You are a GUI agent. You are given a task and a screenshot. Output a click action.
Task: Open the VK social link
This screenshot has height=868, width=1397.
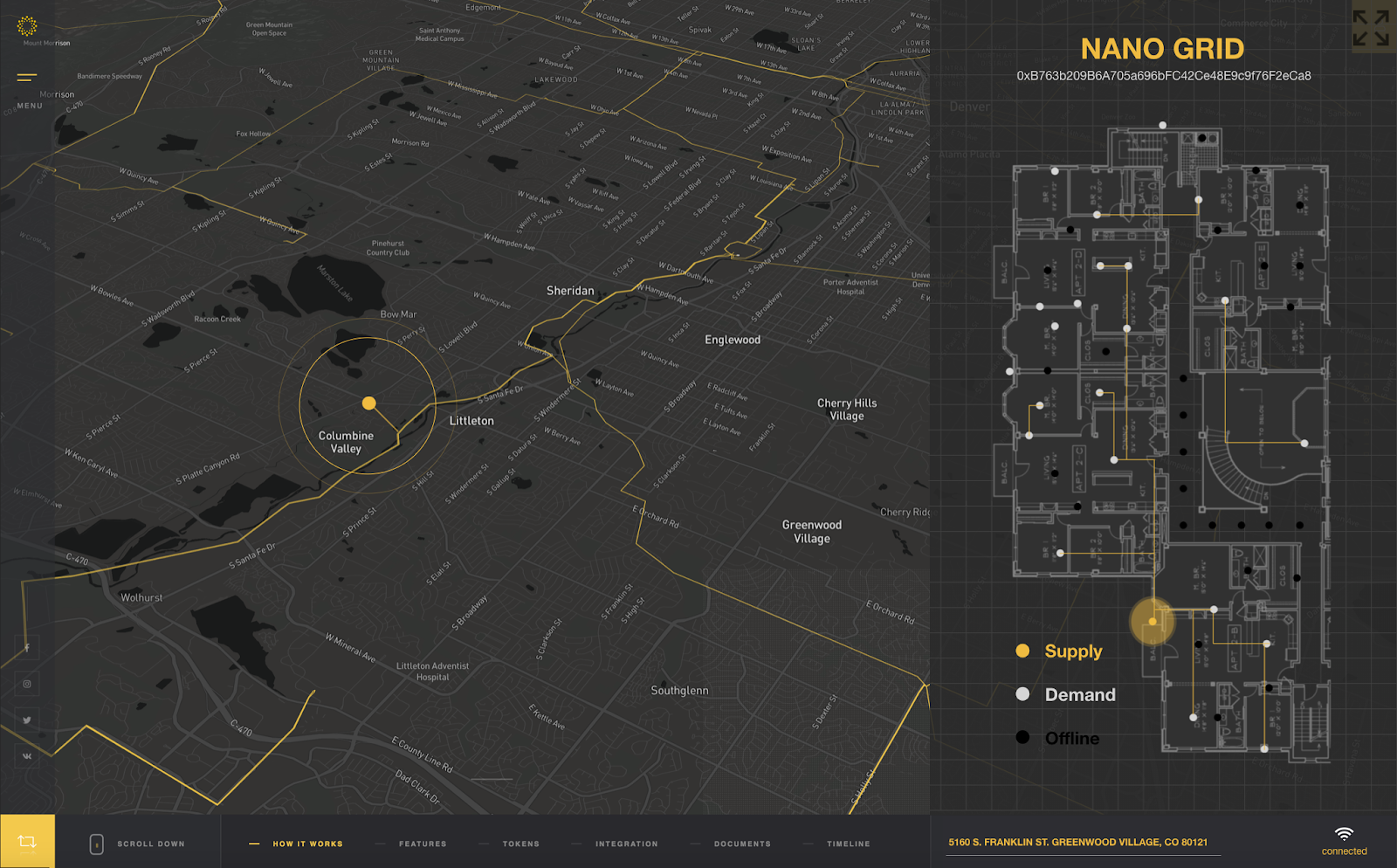coord(27,756)
